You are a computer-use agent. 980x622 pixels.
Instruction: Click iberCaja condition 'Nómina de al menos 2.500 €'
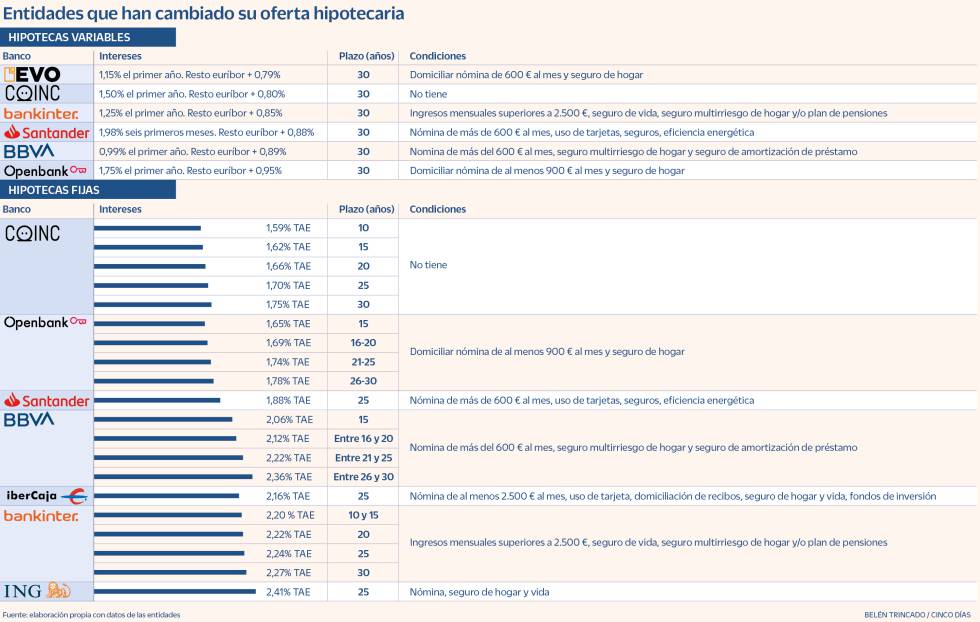click(x=672, y=496)
